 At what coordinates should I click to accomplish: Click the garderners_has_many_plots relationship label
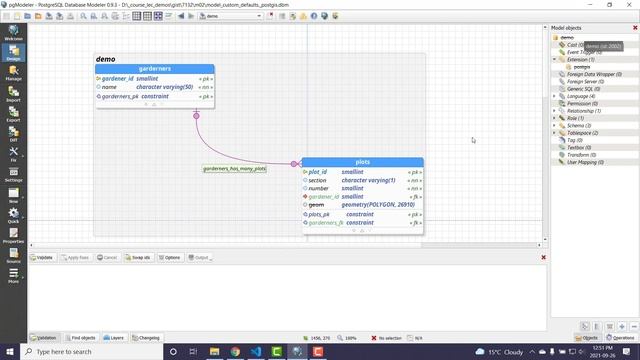point(235,169)
